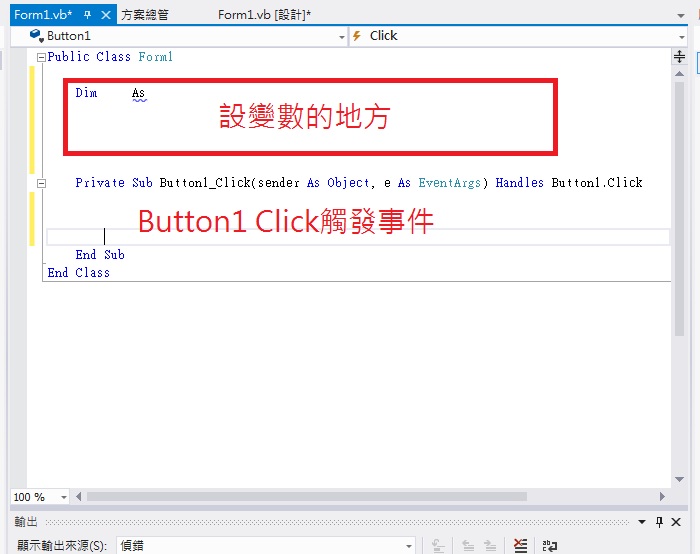Click the Button1 object icon
This screenshot has width=700, height=554.
tap(37, 35)
